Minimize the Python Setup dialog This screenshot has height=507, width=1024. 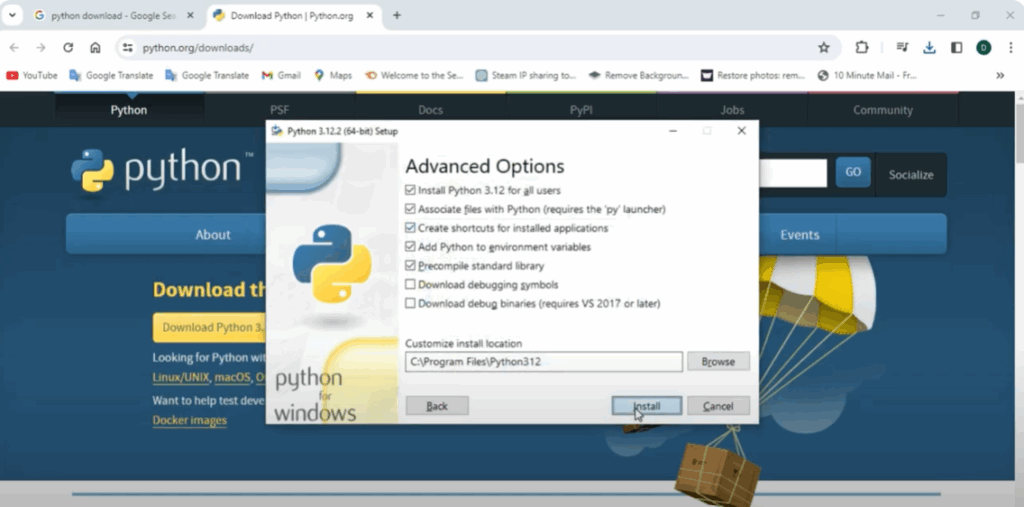[x=673, y=131]
